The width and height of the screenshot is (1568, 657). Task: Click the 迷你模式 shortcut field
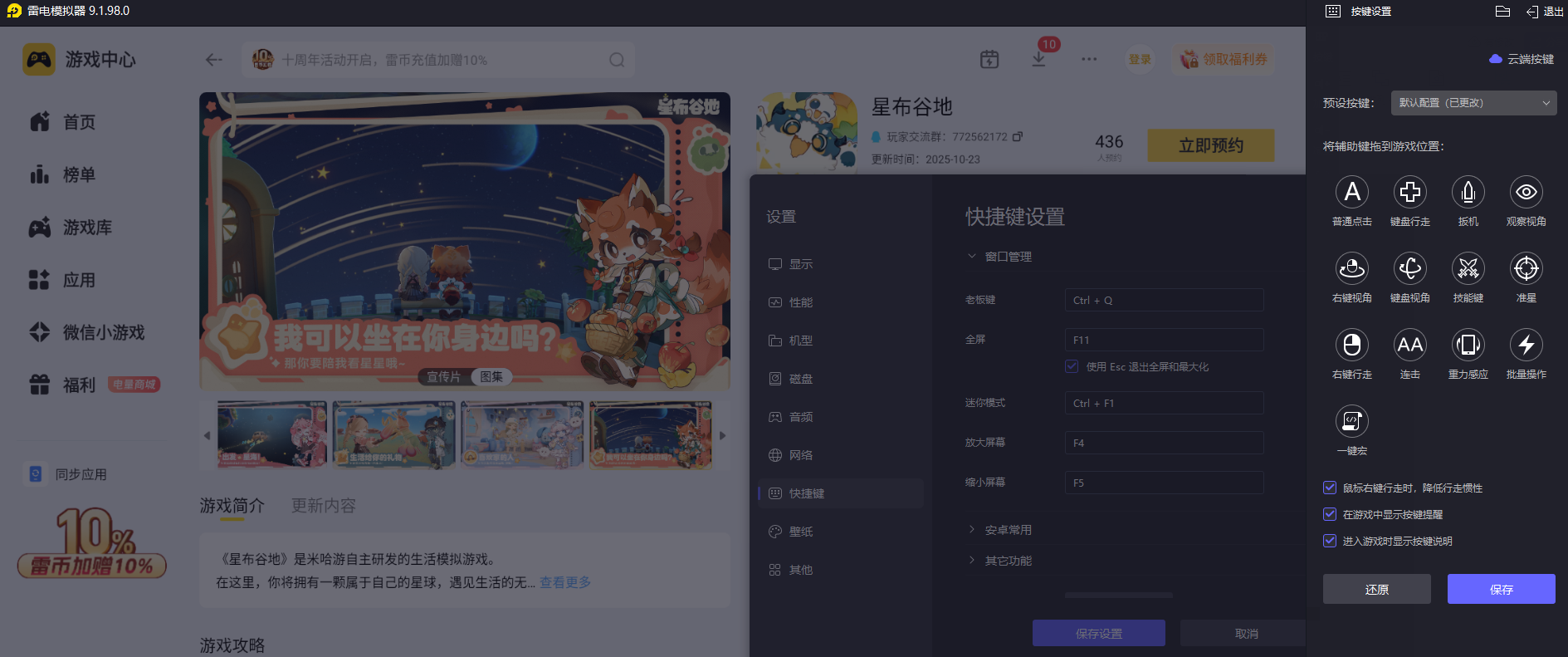coord(1164,403)
